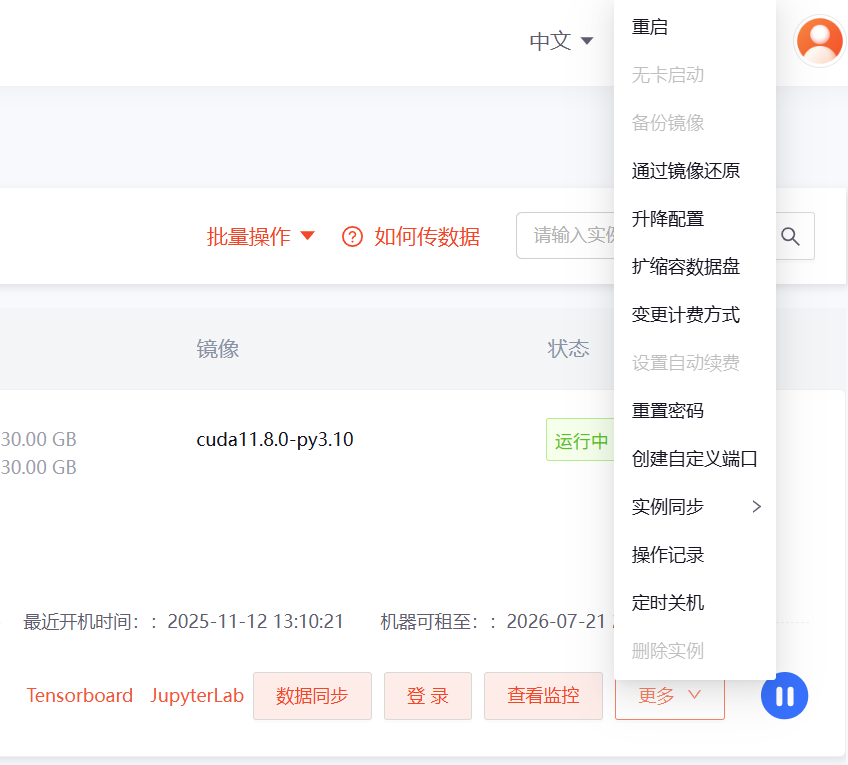Select 升降配置 in the actions menu

[x=668, y=219]
